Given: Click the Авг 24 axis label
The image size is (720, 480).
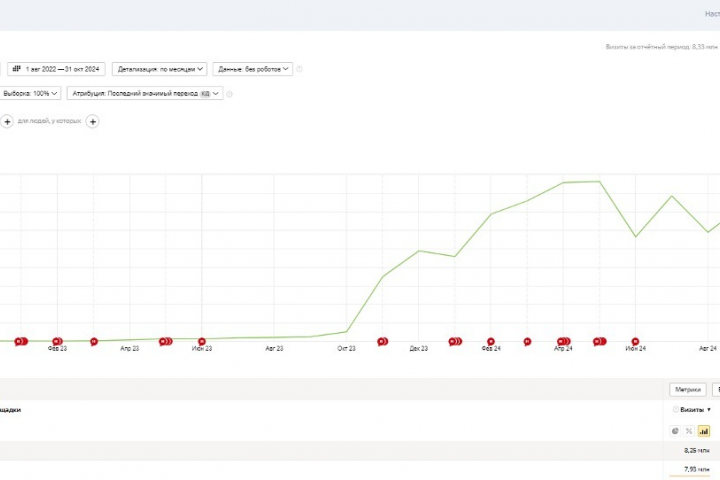Looking at the screenshot, I should 708,349.
